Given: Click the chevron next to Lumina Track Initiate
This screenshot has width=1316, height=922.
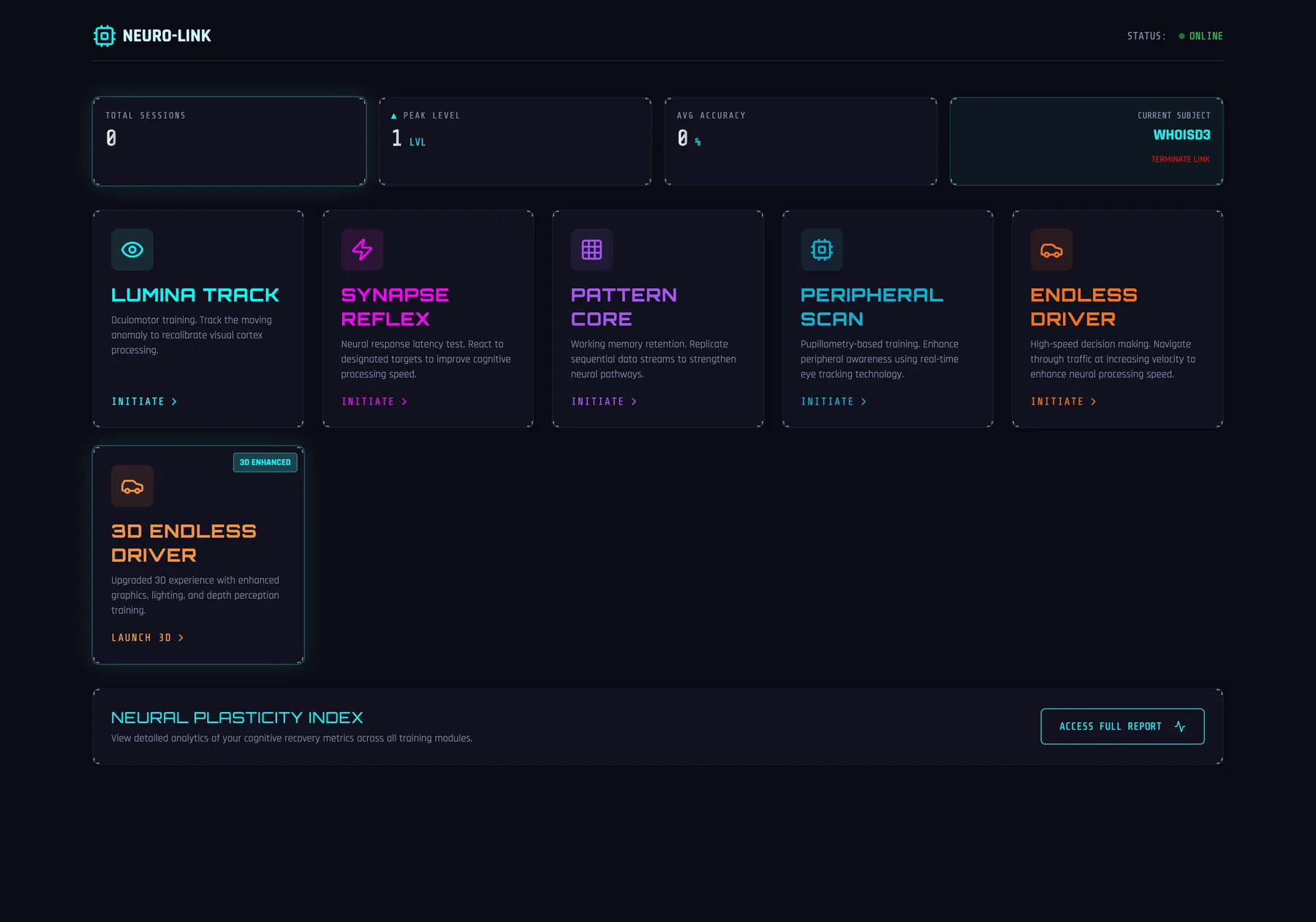Looking at the screenshot, I should [174, 401].
